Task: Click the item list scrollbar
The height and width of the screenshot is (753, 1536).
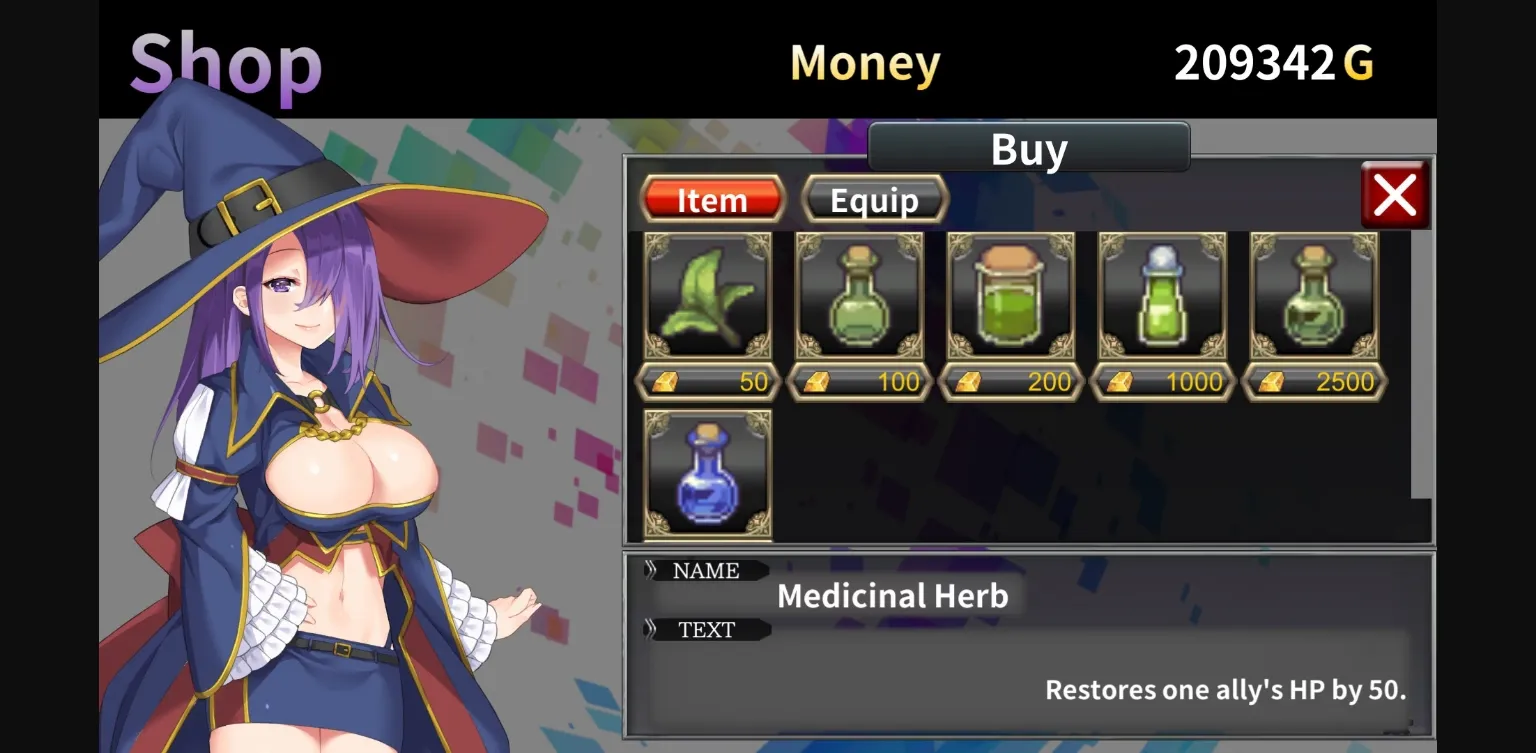Action: click(x=1421, y=365)
